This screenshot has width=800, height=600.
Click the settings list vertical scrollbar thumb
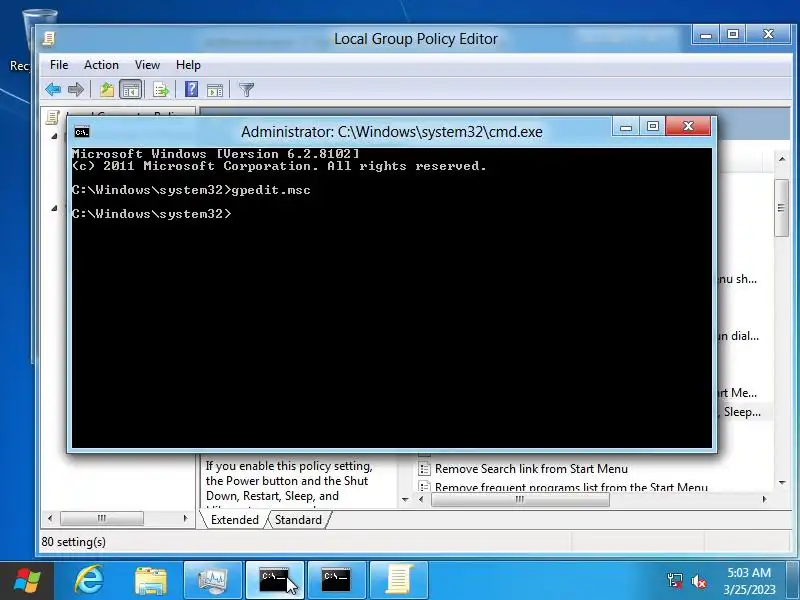(x=781, y=208)
